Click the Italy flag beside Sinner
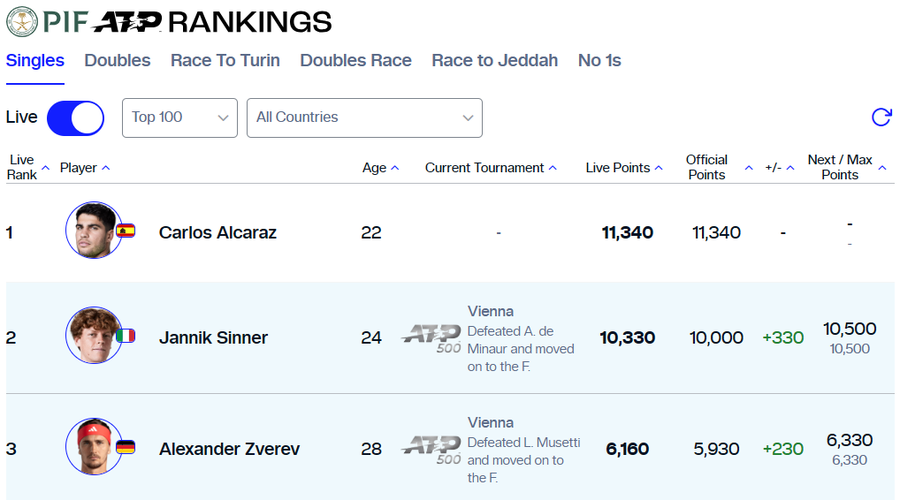Image resolution: width=900 pixels, height=500 pixels. pos(126,336)
